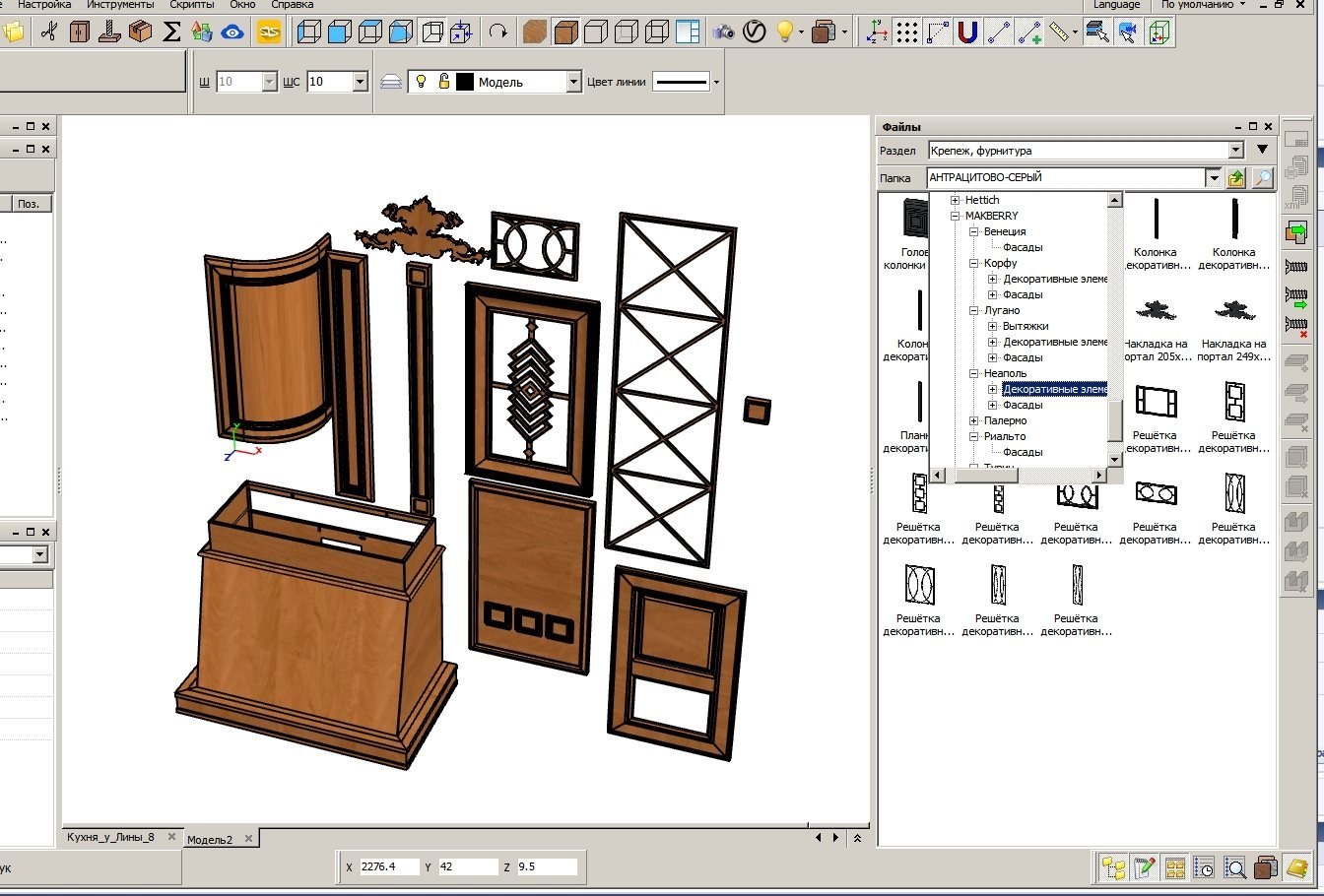The image size is (1324, 896).
Task: Click the scissors cut tool icon
Action: (x=48, y=32)
